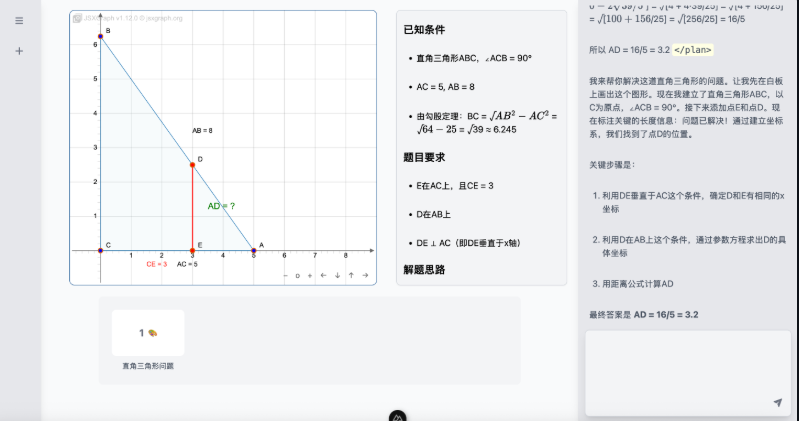Zoom in the graph with plus button

pyautogui.click(x=310, y=275)
